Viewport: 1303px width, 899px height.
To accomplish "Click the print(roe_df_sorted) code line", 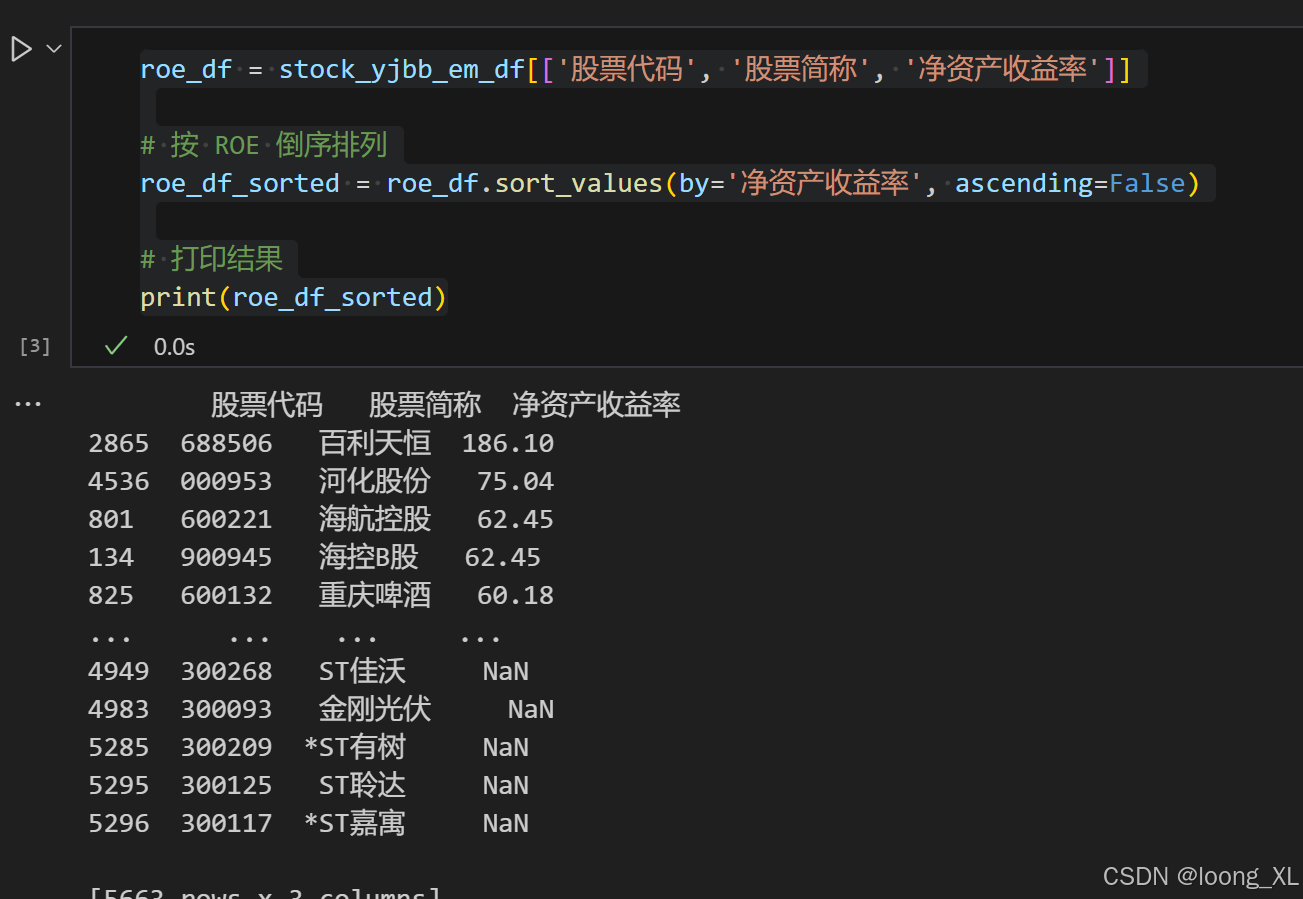I will (x=293, y=298).
